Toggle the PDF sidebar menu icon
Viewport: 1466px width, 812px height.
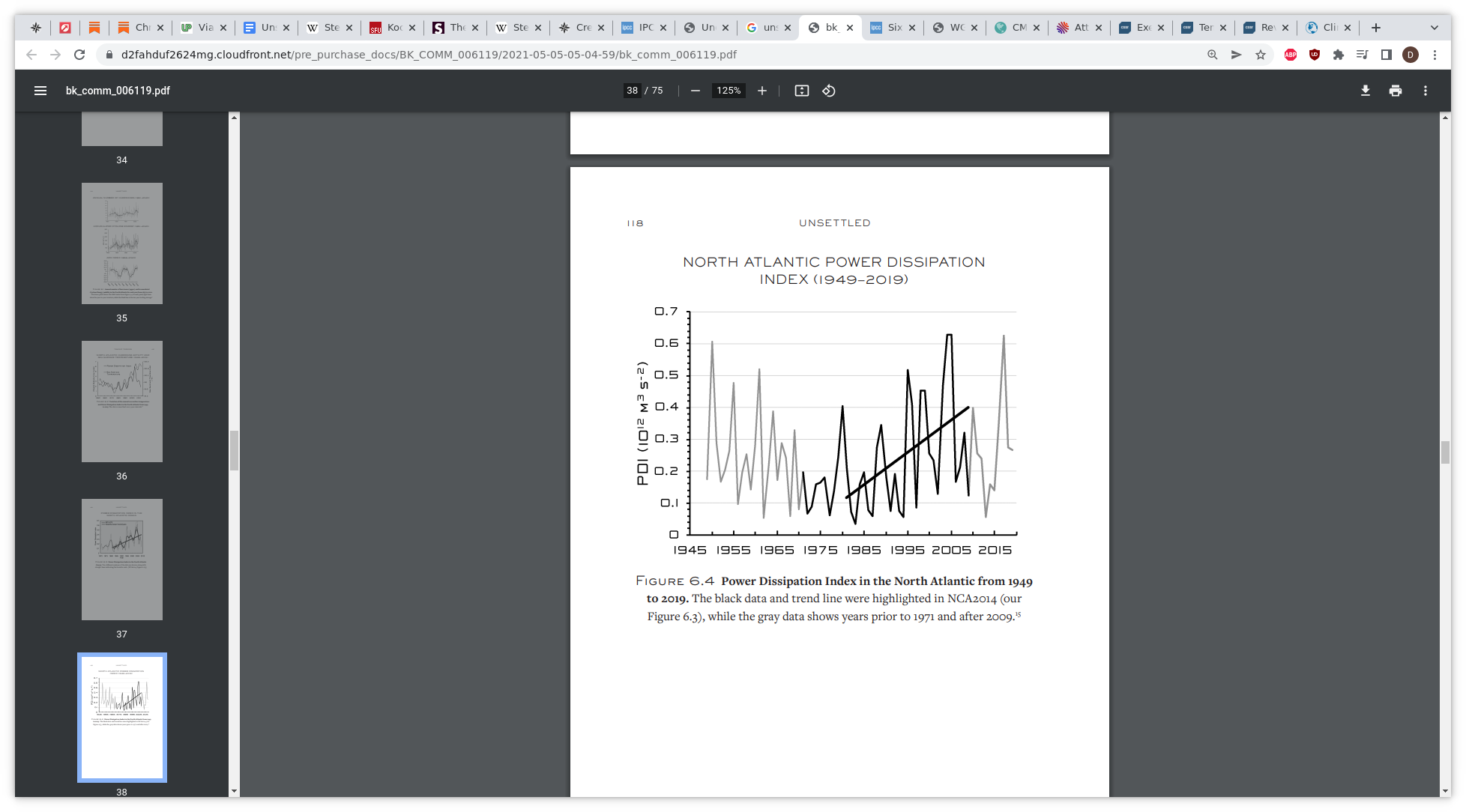[x=40, y=91]
